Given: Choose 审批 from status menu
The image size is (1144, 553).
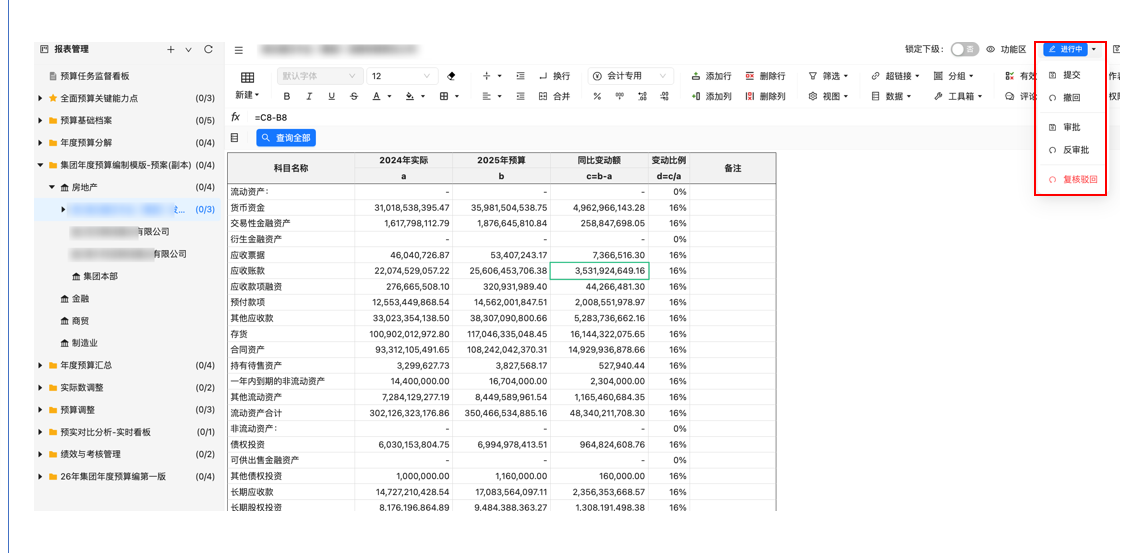Looking at the screenshot, I should (1071, 128).
